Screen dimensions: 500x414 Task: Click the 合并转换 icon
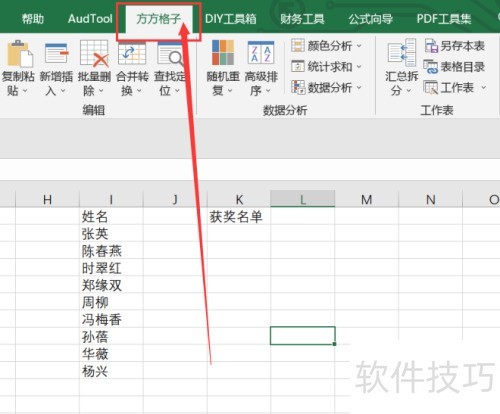pyautogui.click(x=132, y=53)
